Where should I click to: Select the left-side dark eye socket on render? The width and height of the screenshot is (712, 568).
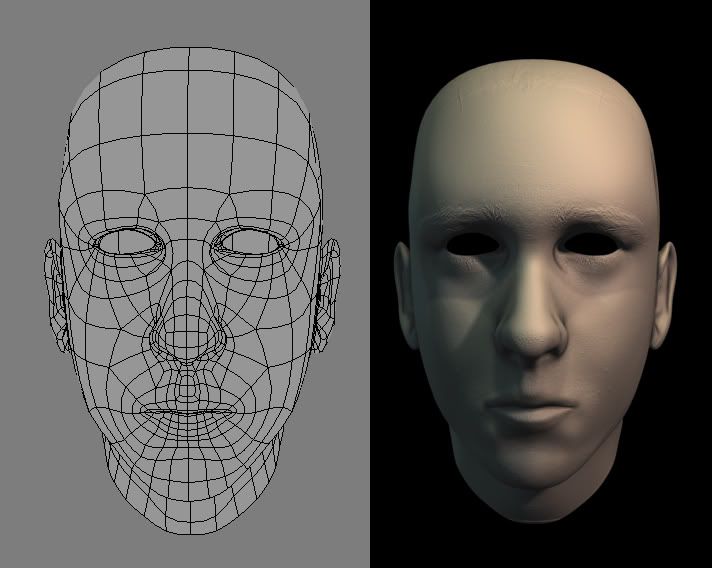[468, 242]
